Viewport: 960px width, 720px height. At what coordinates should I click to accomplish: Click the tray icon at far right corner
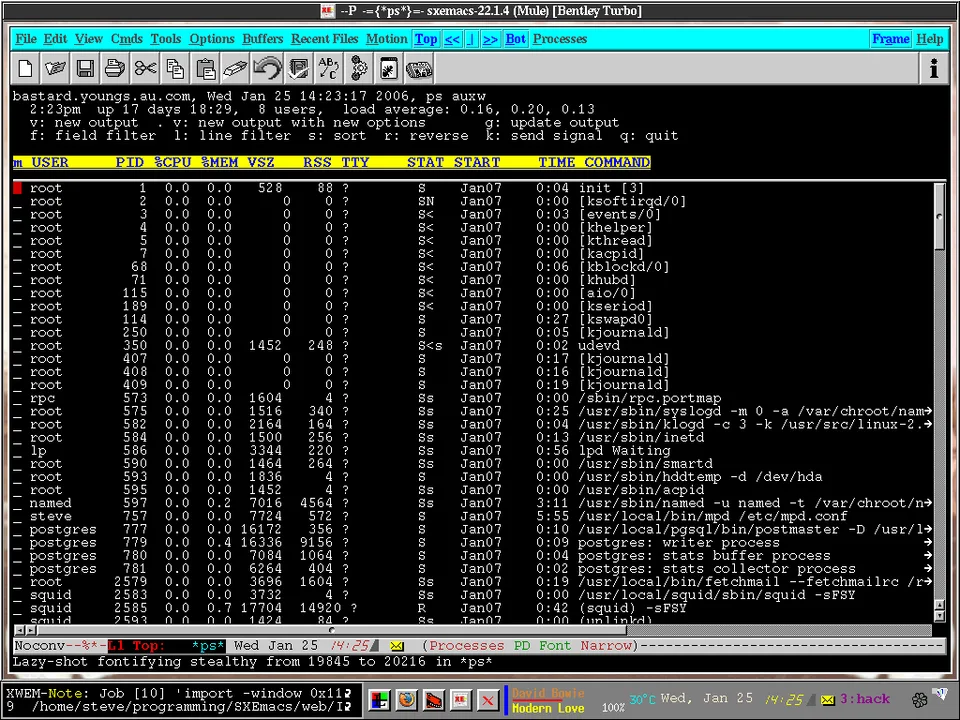tap(940, 693)
